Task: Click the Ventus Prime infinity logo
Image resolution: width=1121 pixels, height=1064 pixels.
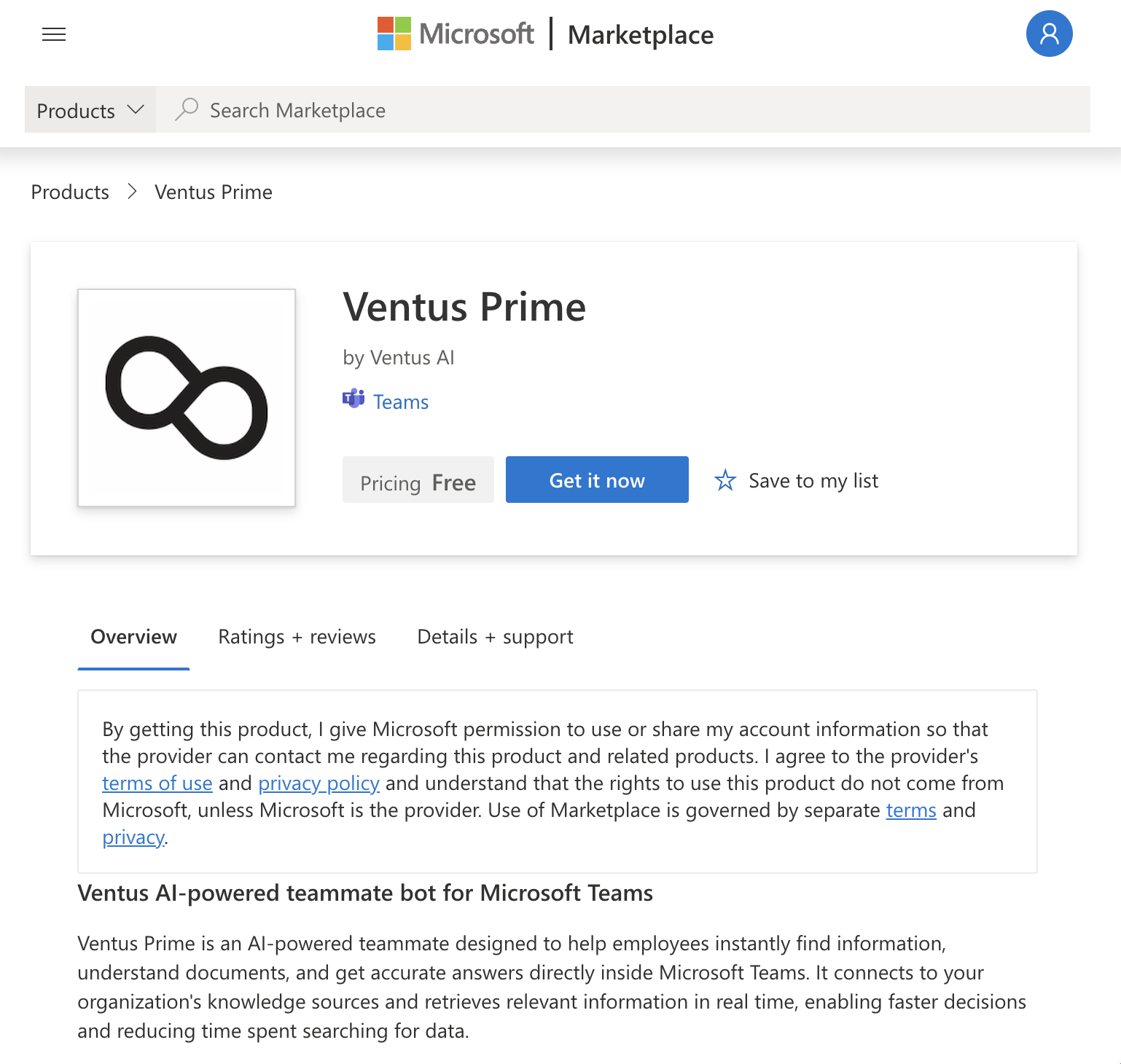Action: (186, 398)
